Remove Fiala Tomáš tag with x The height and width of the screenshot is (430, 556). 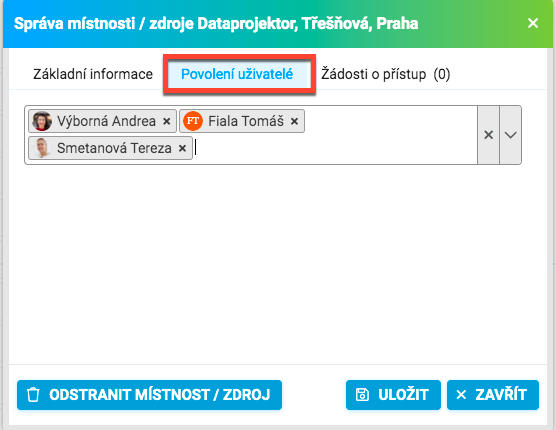(x=294, y=122)
